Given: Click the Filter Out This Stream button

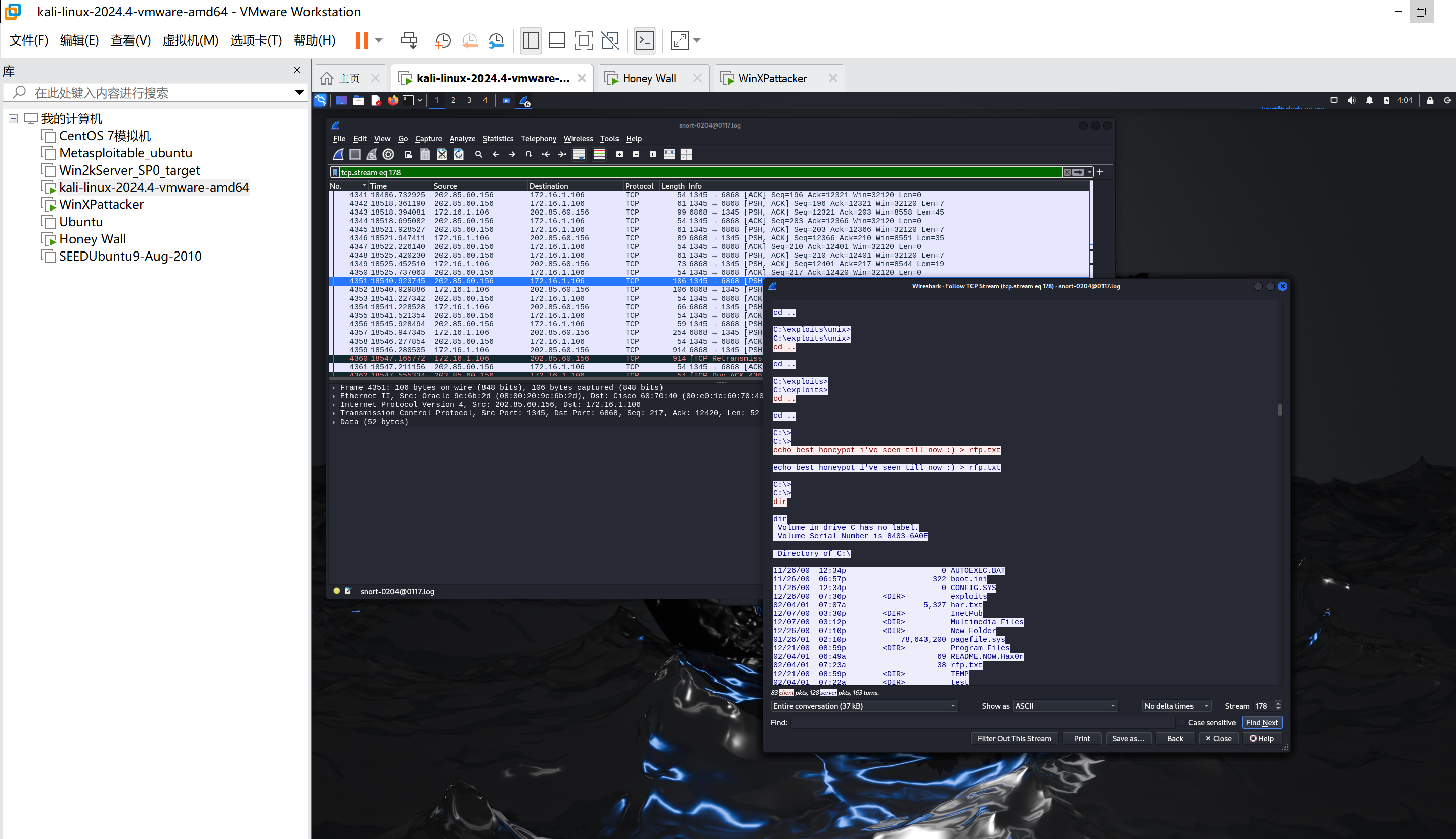Looking at the screenshot, I should pos(1014,739).
